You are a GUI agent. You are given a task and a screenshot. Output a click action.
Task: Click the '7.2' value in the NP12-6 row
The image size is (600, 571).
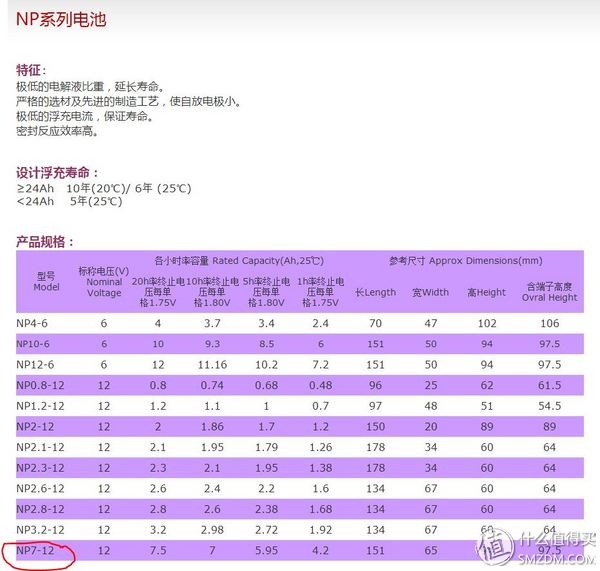(321, 365)
